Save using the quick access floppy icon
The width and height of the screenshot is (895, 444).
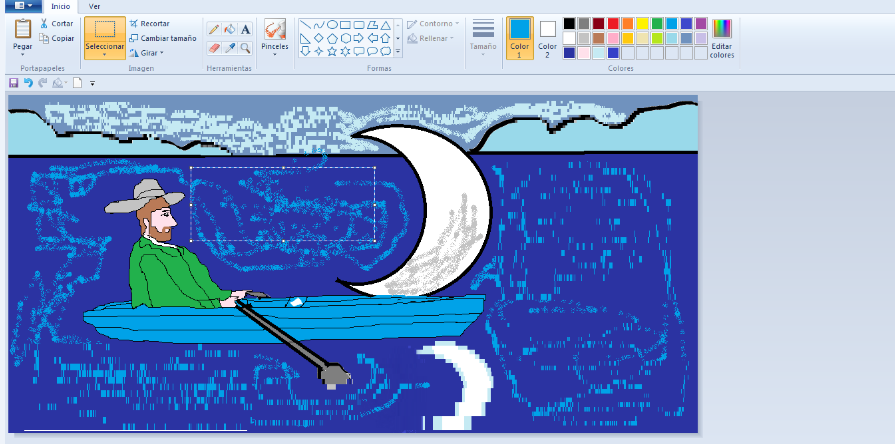pyautogui.click(x=14, y=83)
